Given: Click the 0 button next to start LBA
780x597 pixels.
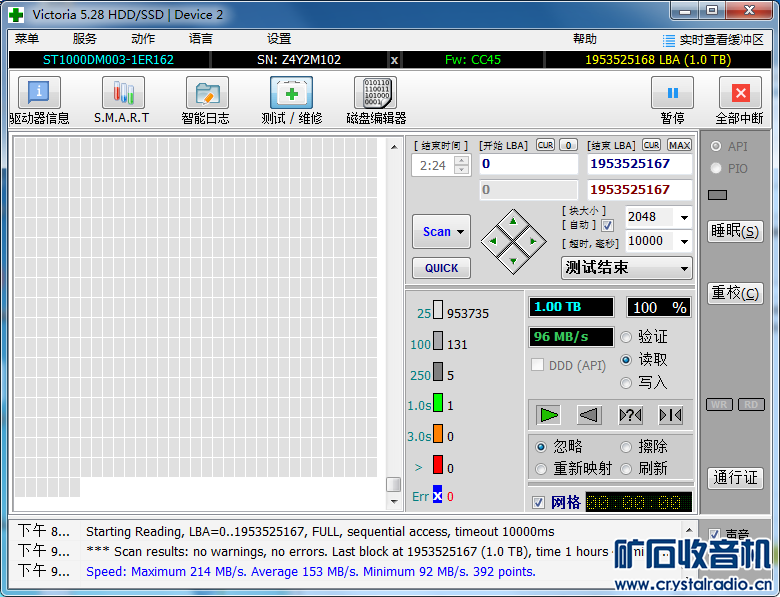Looking at the screenshot, I should 568,145.
